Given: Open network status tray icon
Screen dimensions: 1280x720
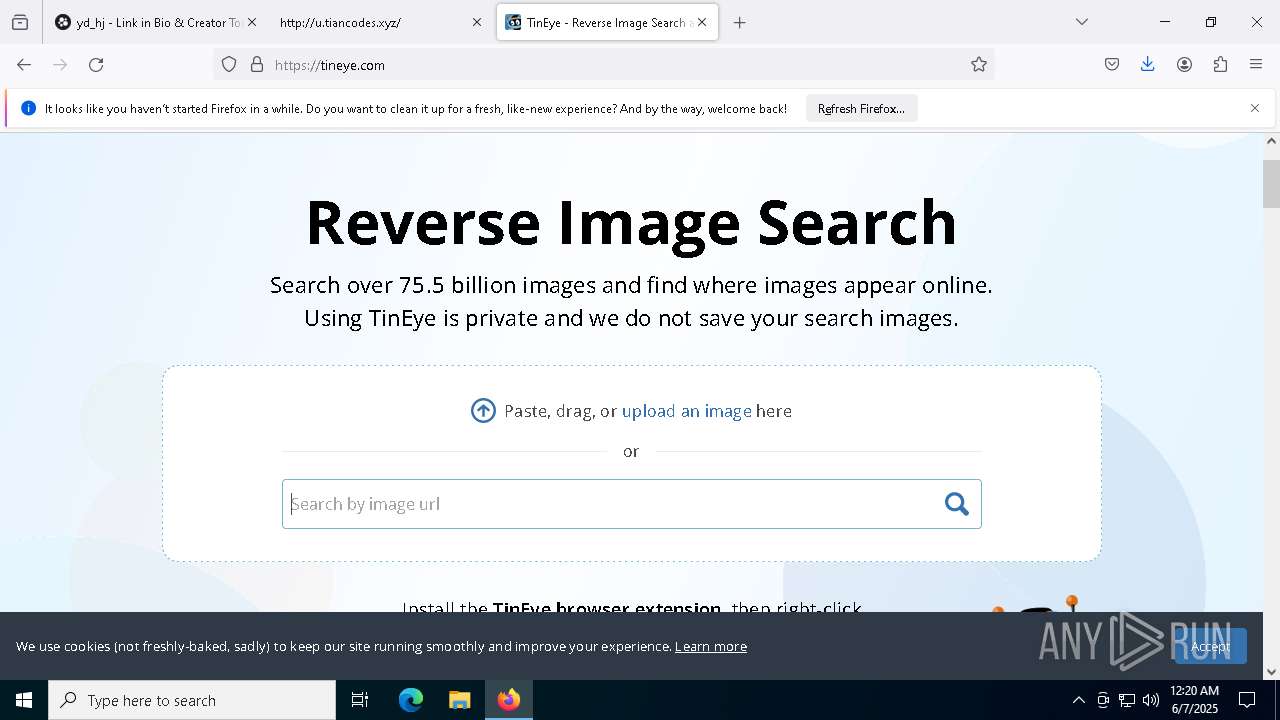Looking at the screenshot, I should [x=1127, y=700].
